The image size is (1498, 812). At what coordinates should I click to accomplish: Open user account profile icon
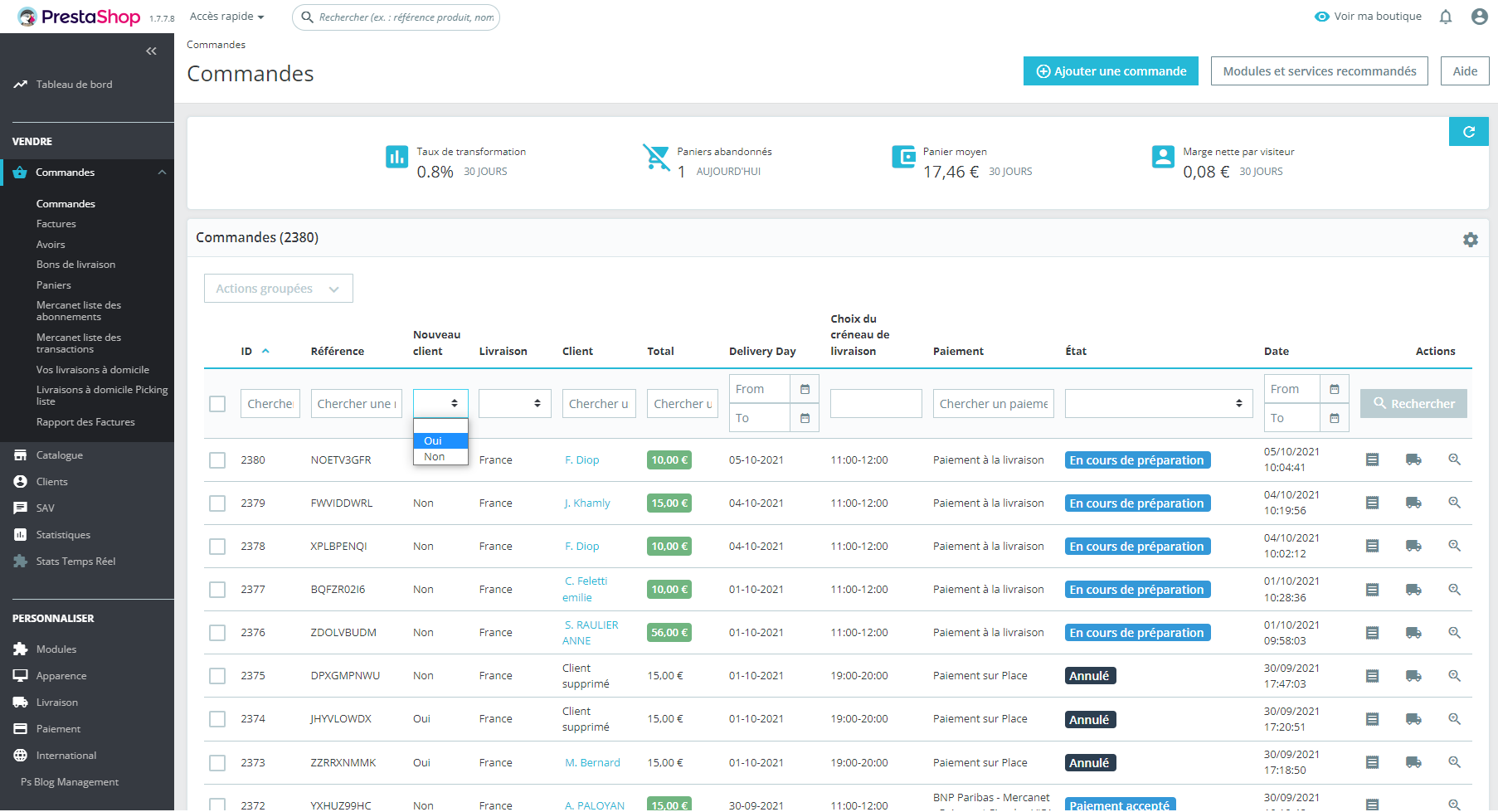[x=1479, y=17]
